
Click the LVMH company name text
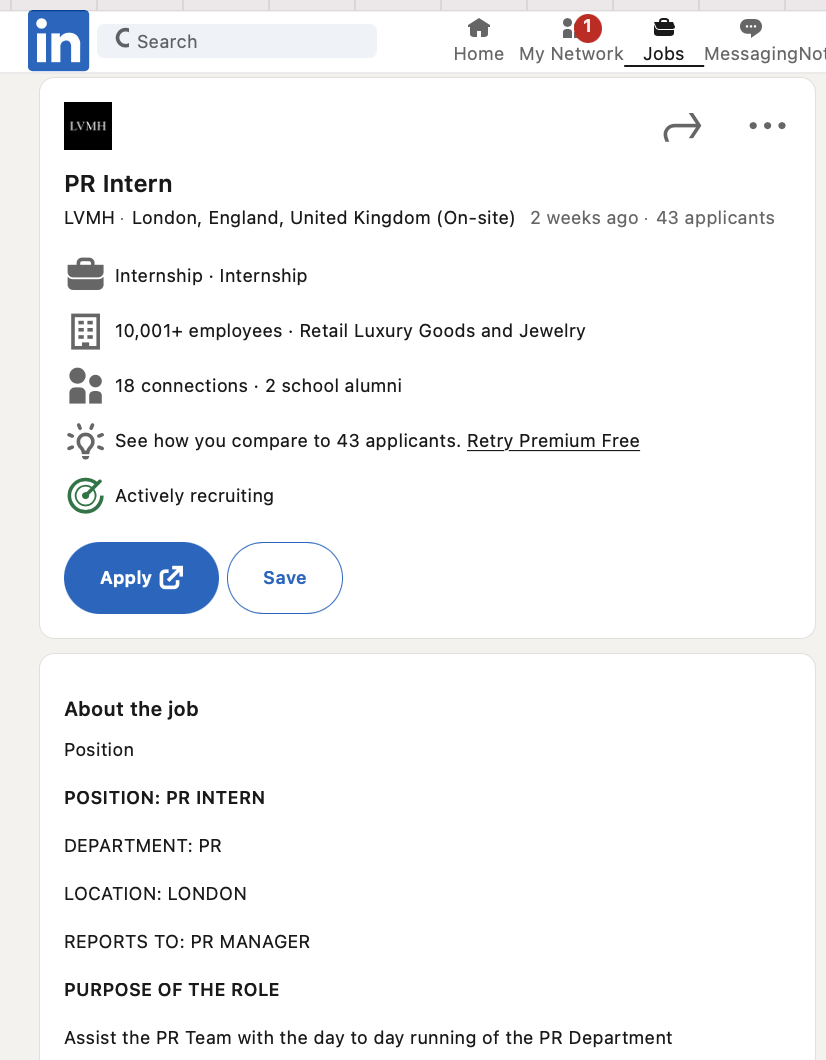click(89, 218)
